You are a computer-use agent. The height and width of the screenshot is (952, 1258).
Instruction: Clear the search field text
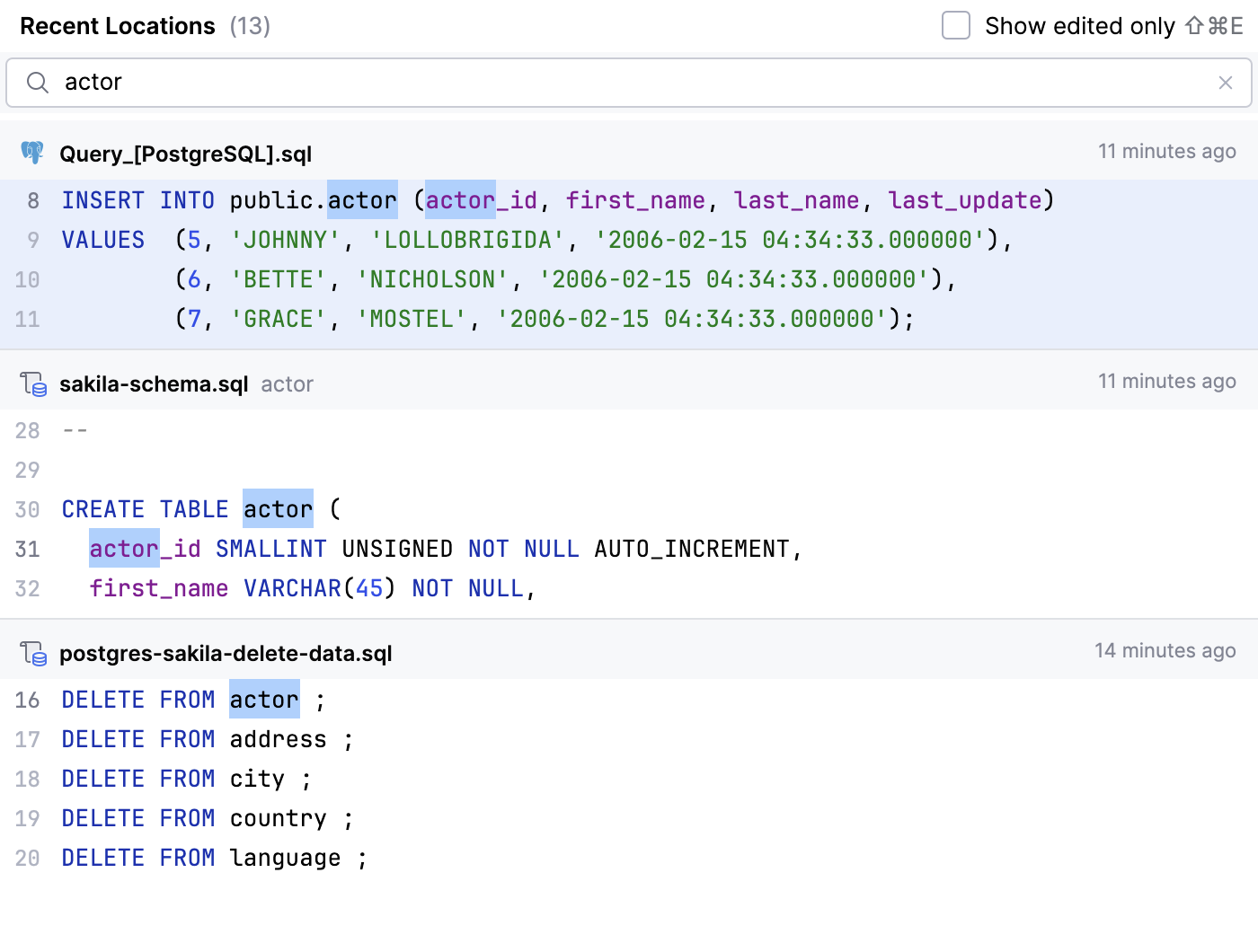coord(1225,83)
